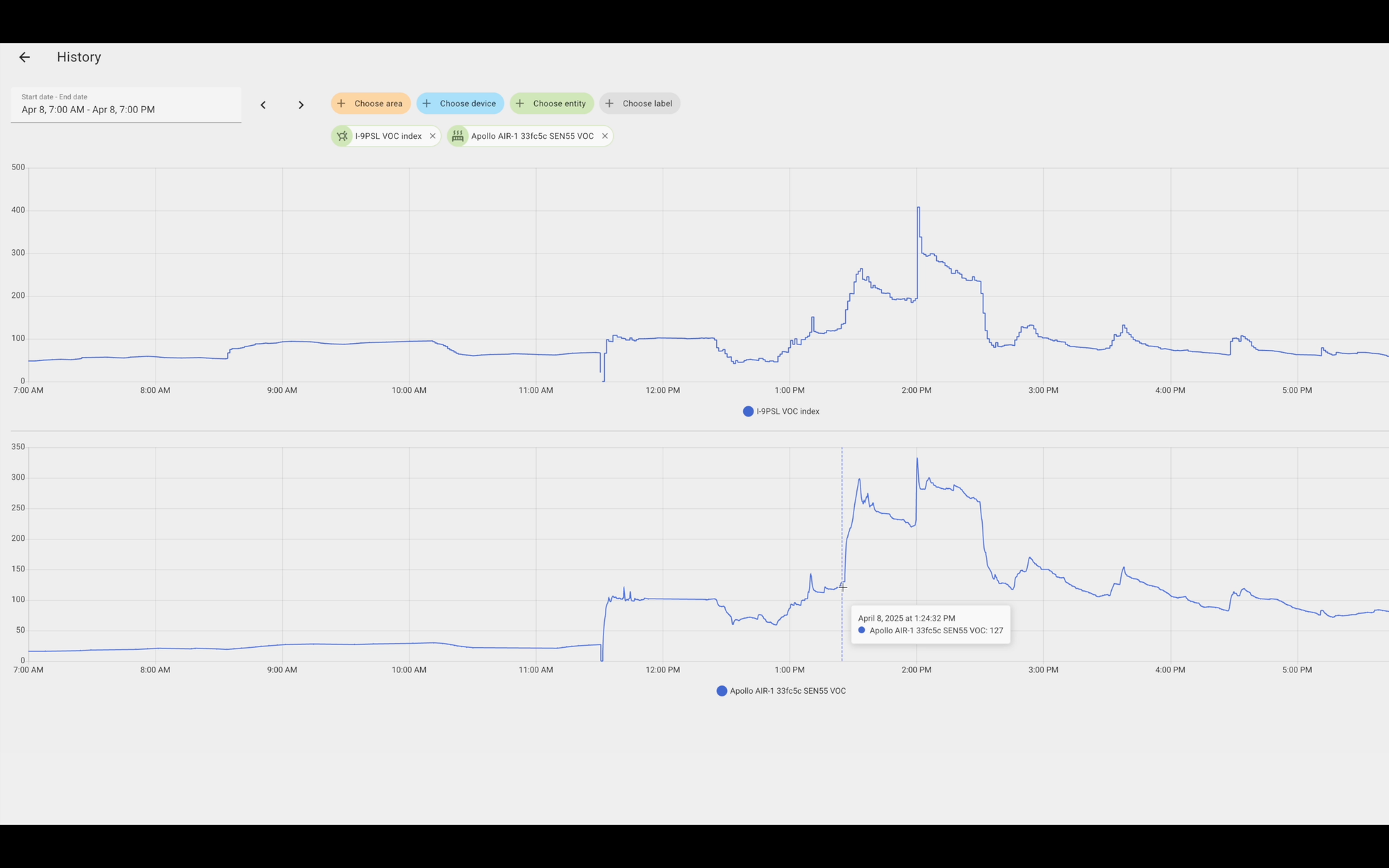Click the I-9PSL legend blue color dot
The height and width of the screenshot is (868, 1389).
coord(748,412)
